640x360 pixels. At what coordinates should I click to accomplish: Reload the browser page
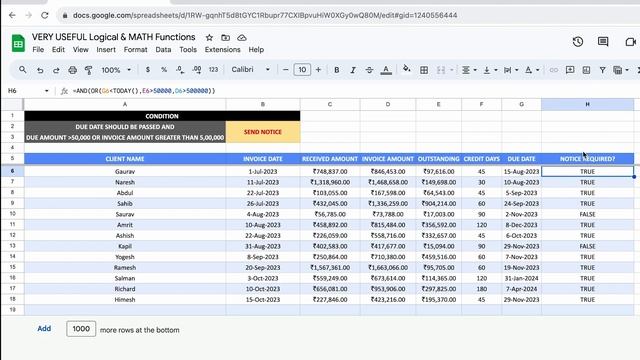click(44, 16)
